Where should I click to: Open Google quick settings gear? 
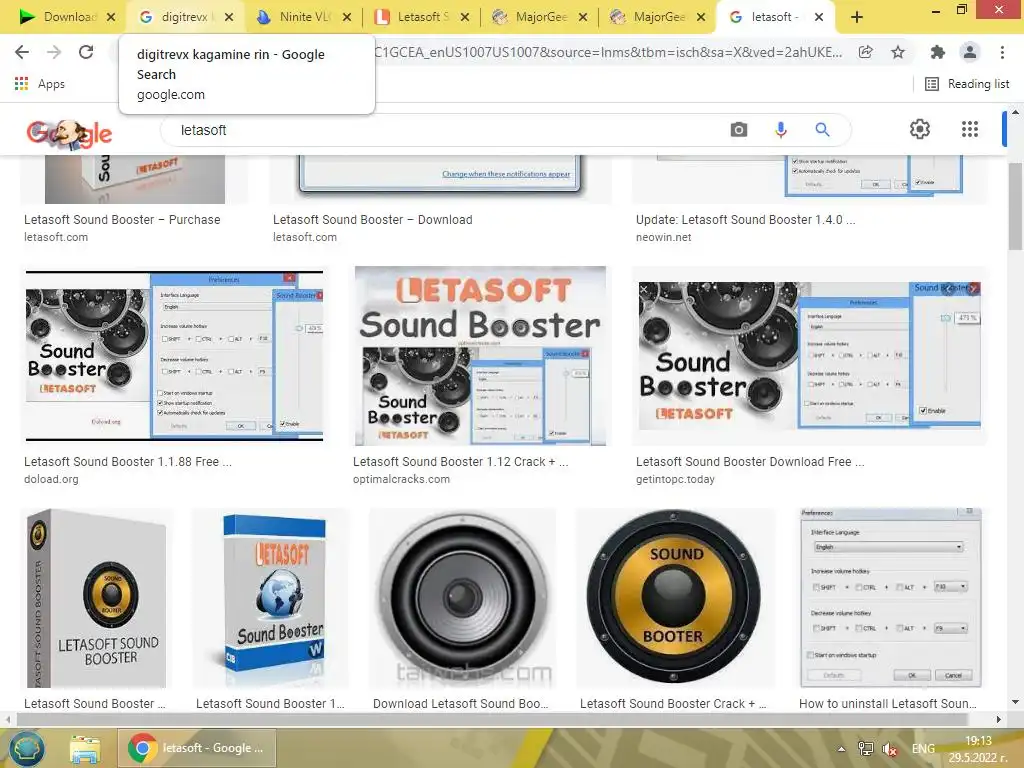pos(920,129)
